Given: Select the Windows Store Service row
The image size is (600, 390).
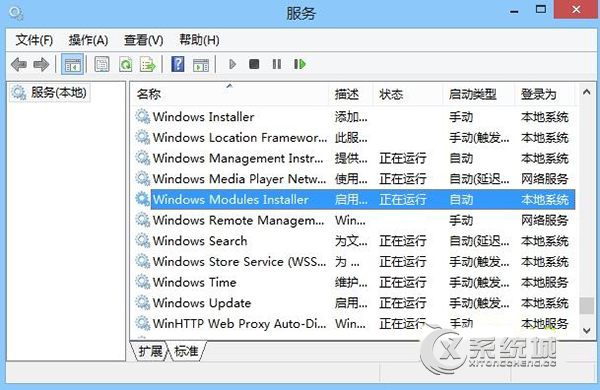Looking at the screenshot, I should click(x=354, y=261).
